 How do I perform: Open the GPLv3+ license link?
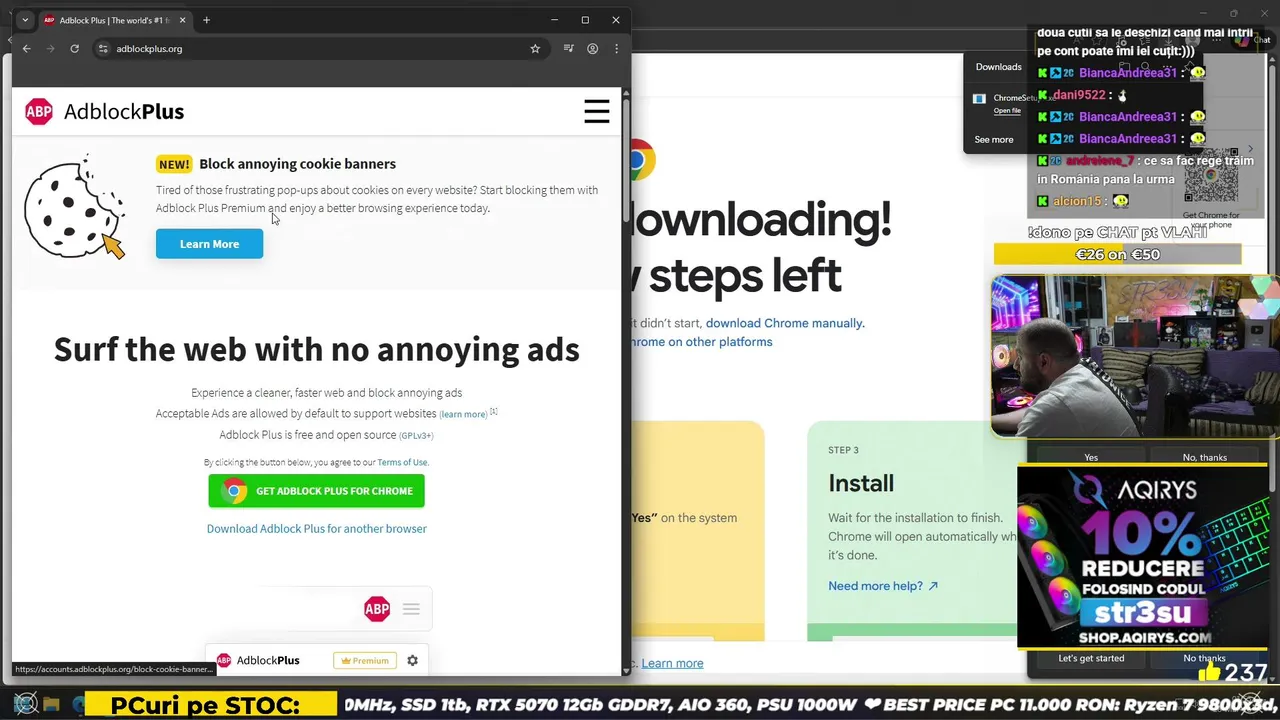416,435
